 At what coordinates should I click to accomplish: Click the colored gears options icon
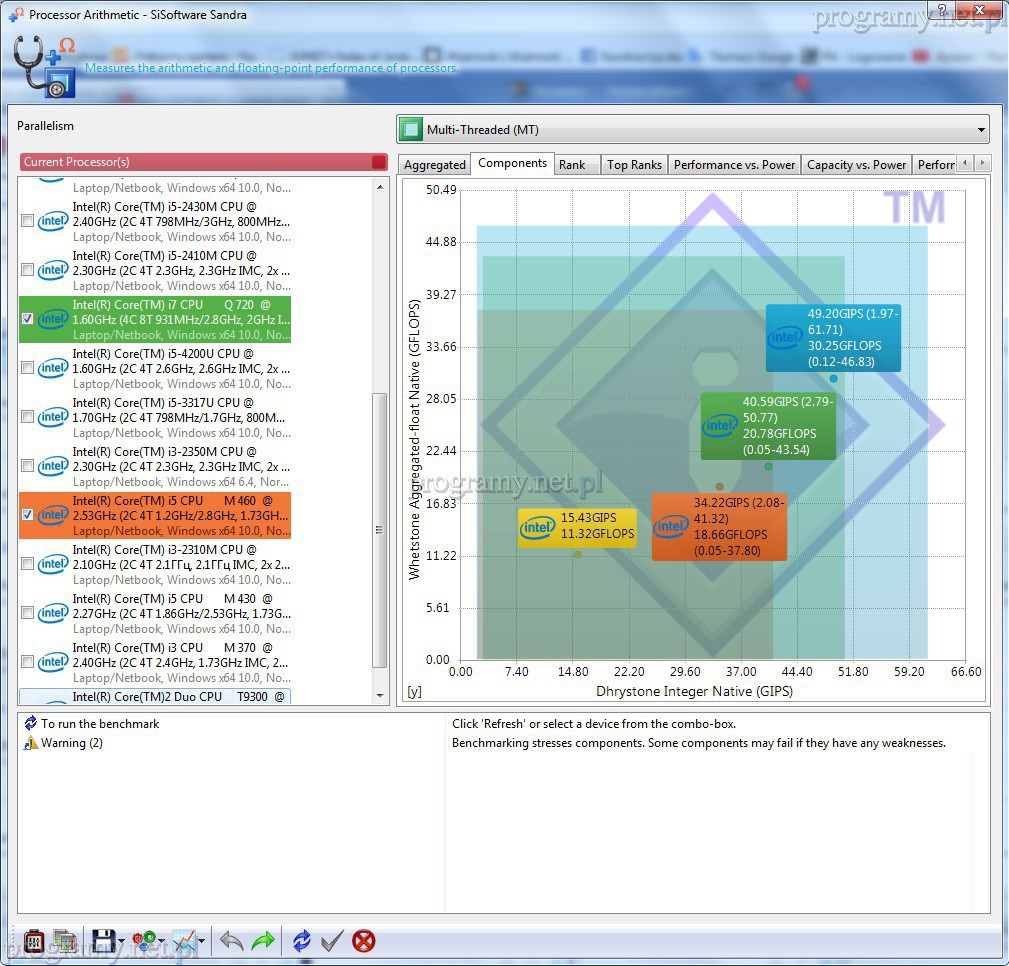[x=145, y=940]
